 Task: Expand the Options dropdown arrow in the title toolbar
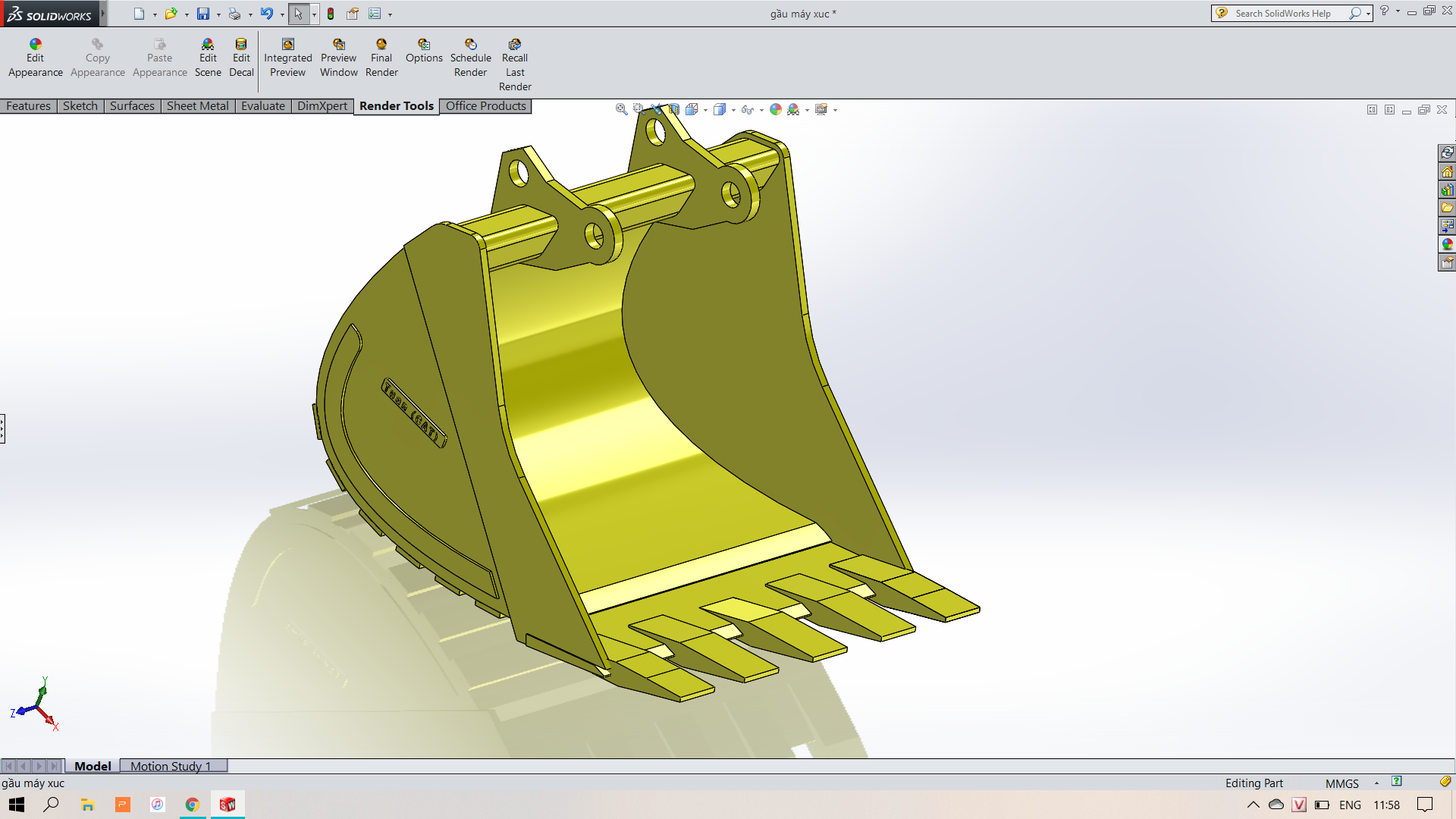coord(390,14)
